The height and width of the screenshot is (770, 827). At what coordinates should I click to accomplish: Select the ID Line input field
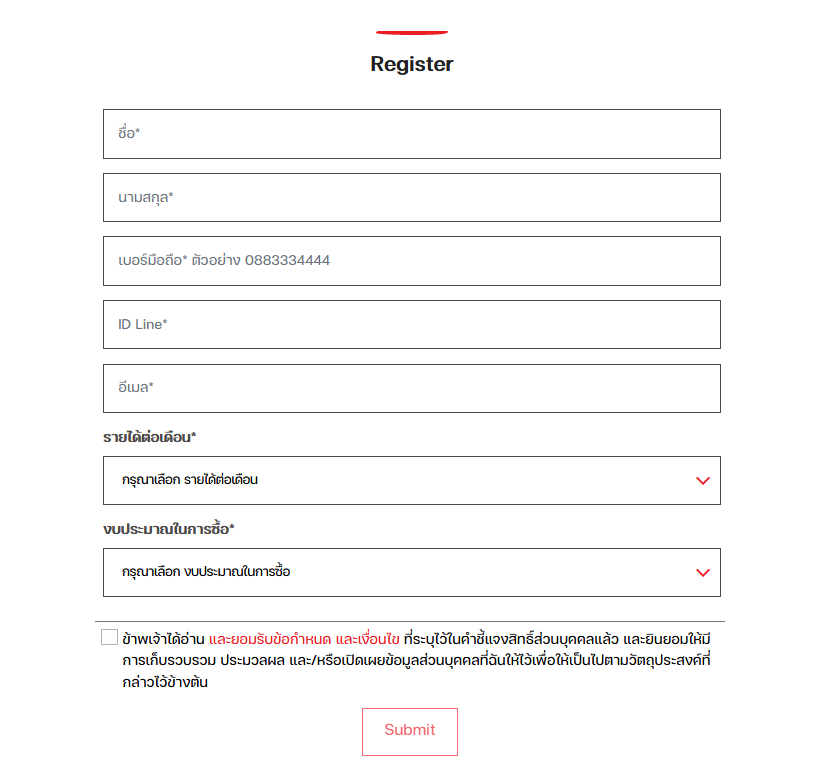tap(411, 324)
